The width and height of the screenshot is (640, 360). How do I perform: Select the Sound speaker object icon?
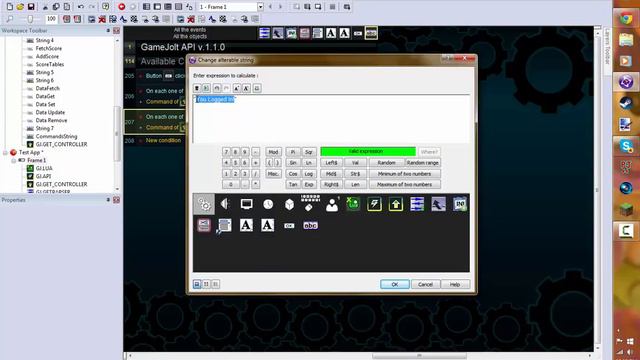coord(225,204)
